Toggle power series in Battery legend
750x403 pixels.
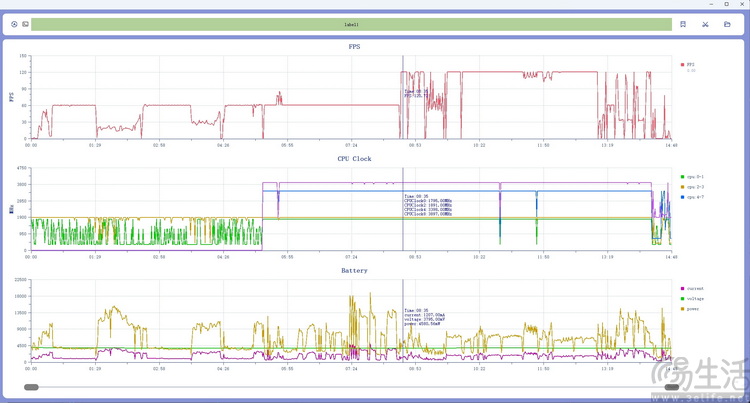coord(692,309)
